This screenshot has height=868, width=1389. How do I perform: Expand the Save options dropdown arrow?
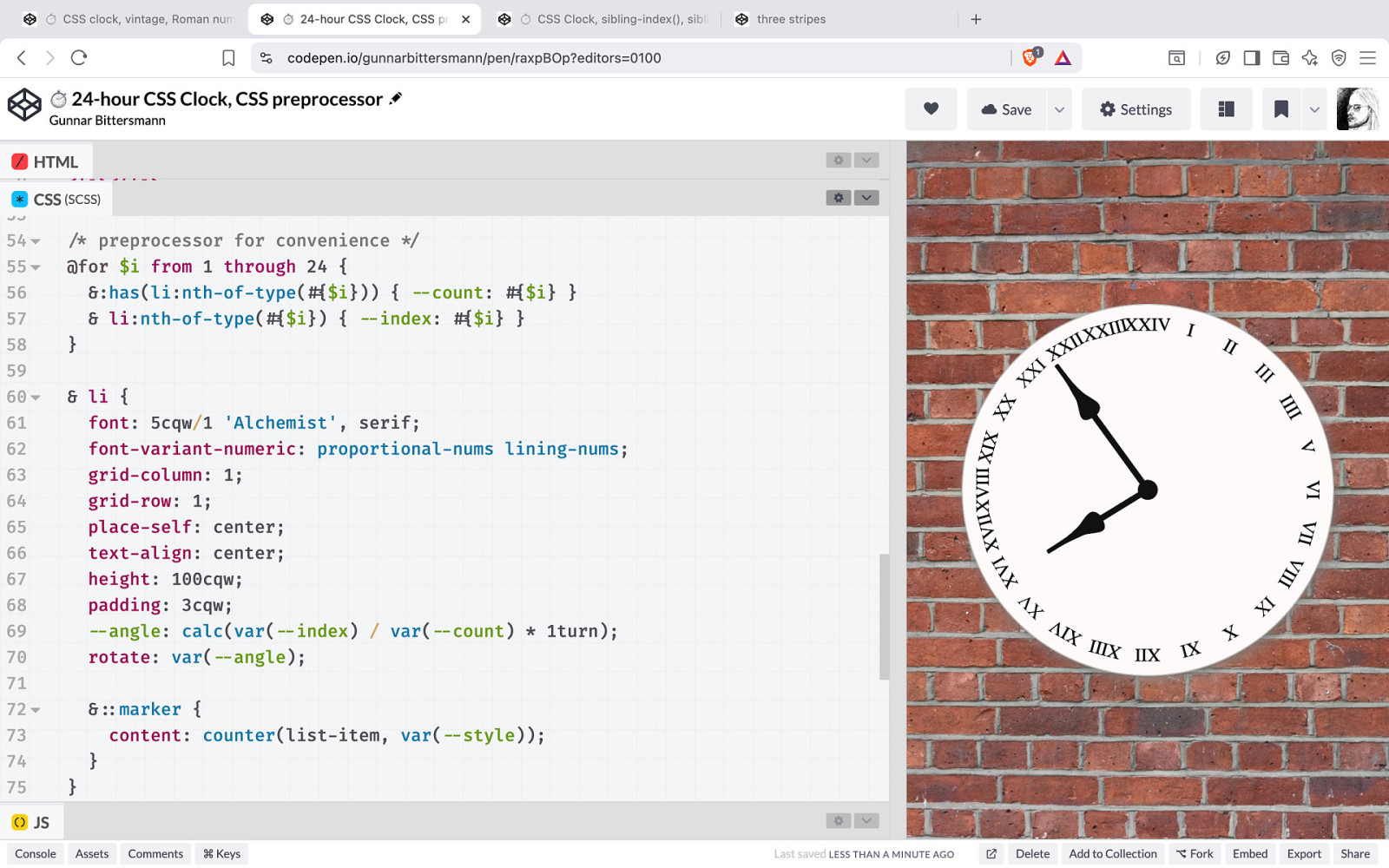click(x=1059, y=109)
